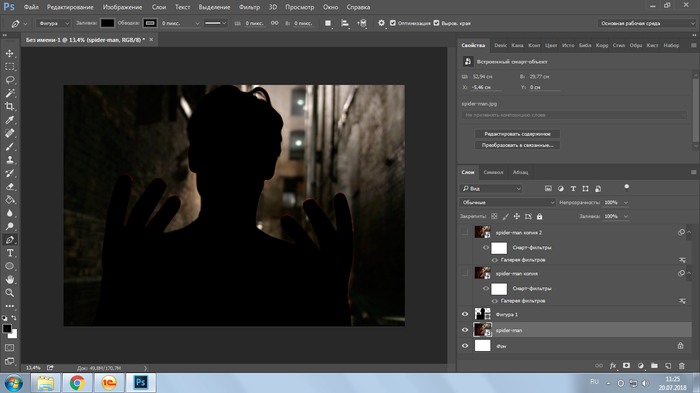Open the Фильтр menu
Image resolution: width=700 pixels, height=393 pixels.
click(249, 7)
